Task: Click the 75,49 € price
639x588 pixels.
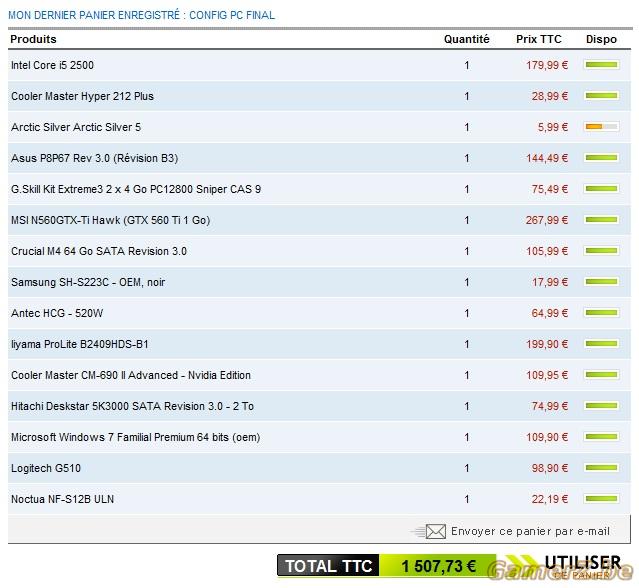Action: click(550, 189)
